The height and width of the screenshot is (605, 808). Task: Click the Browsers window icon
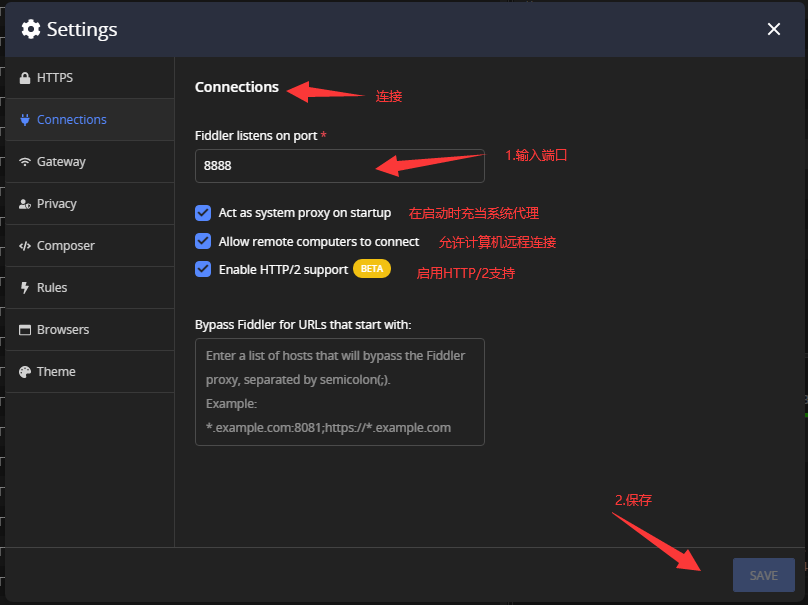point(25,330)
